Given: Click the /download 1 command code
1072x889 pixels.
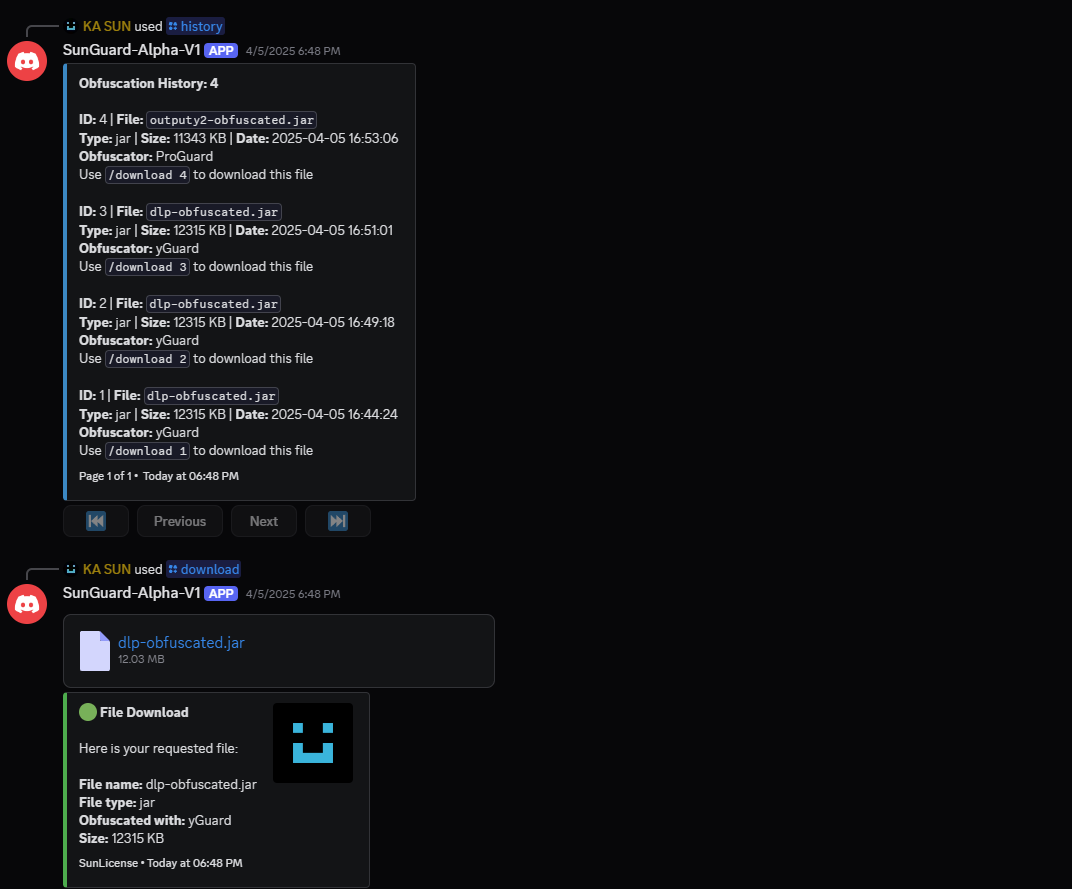Looking at the screenshot, I should point(148,451).
